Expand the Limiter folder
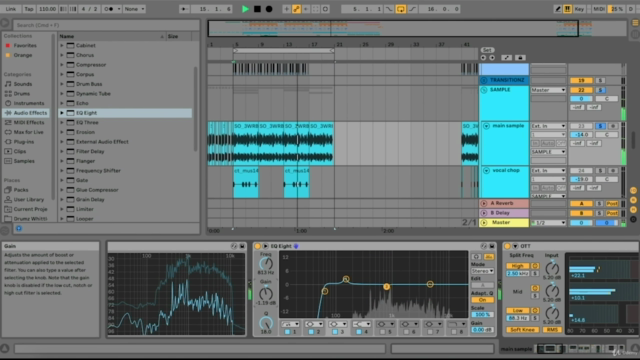 [x=62, y=209]
